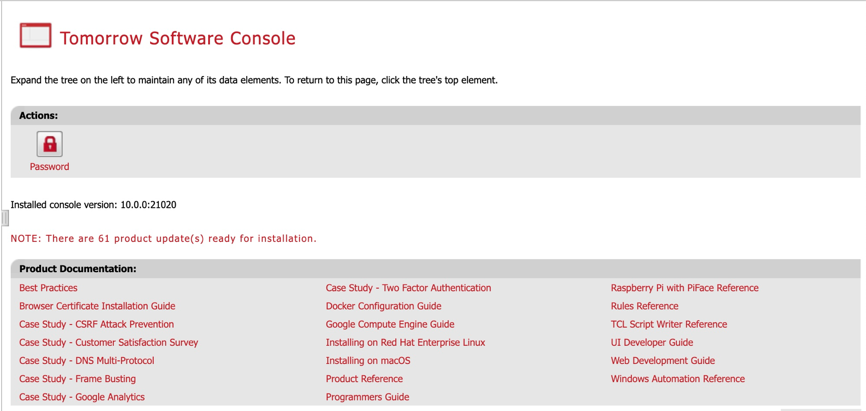
Task: View the TCL Script Writer Reference
Action: pyautogui.click(x=668, y=324)
